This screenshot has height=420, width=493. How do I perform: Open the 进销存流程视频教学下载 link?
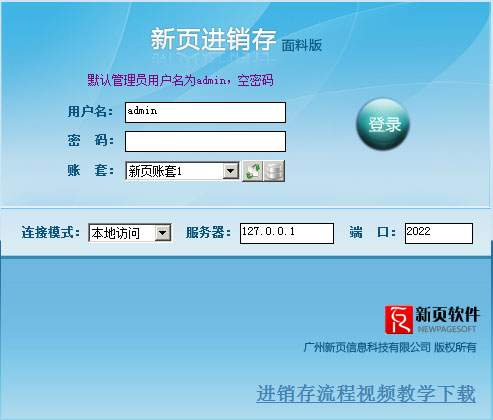click(366, 394)
